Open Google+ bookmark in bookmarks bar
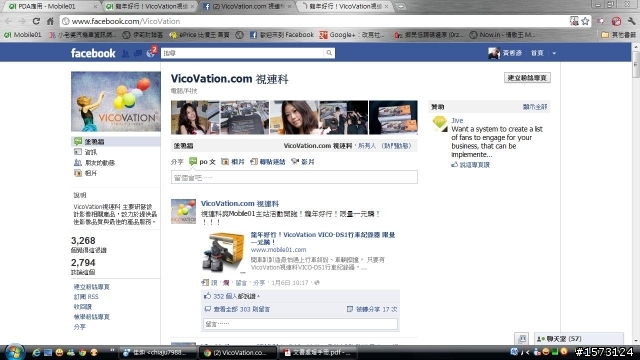 [352, 35]
